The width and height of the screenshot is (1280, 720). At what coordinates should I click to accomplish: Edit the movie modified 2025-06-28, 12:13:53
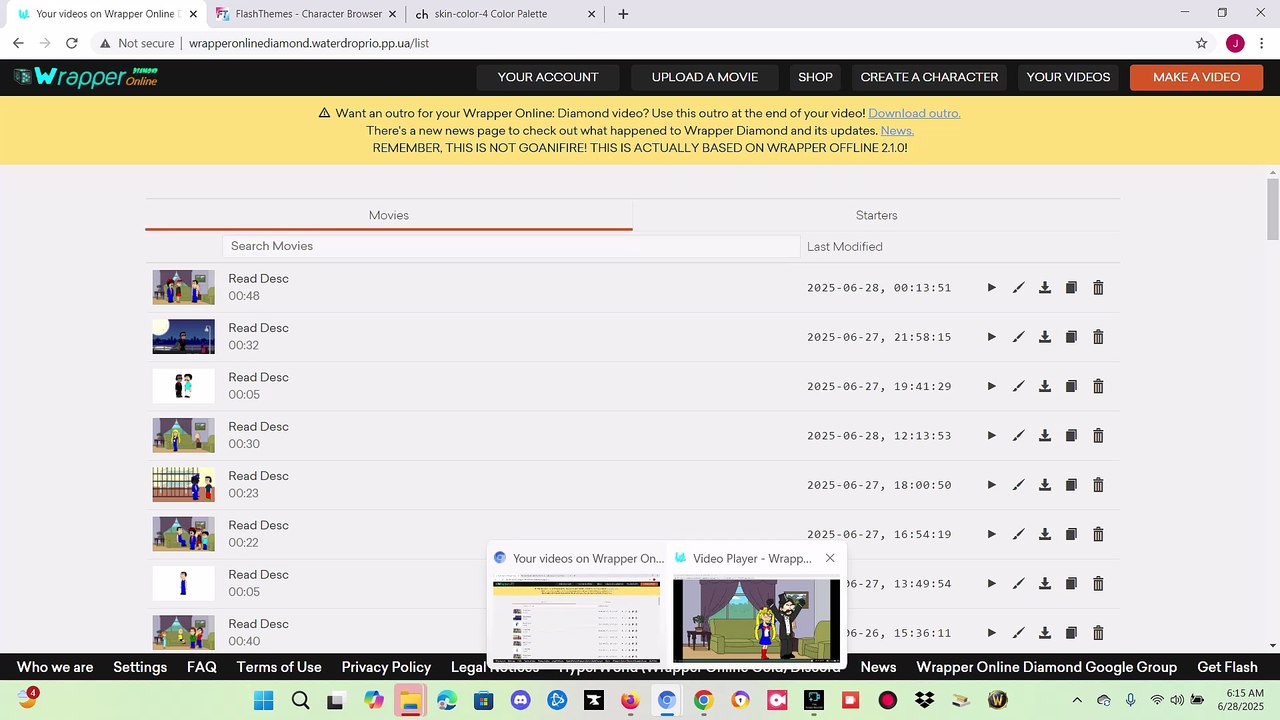1018,436
